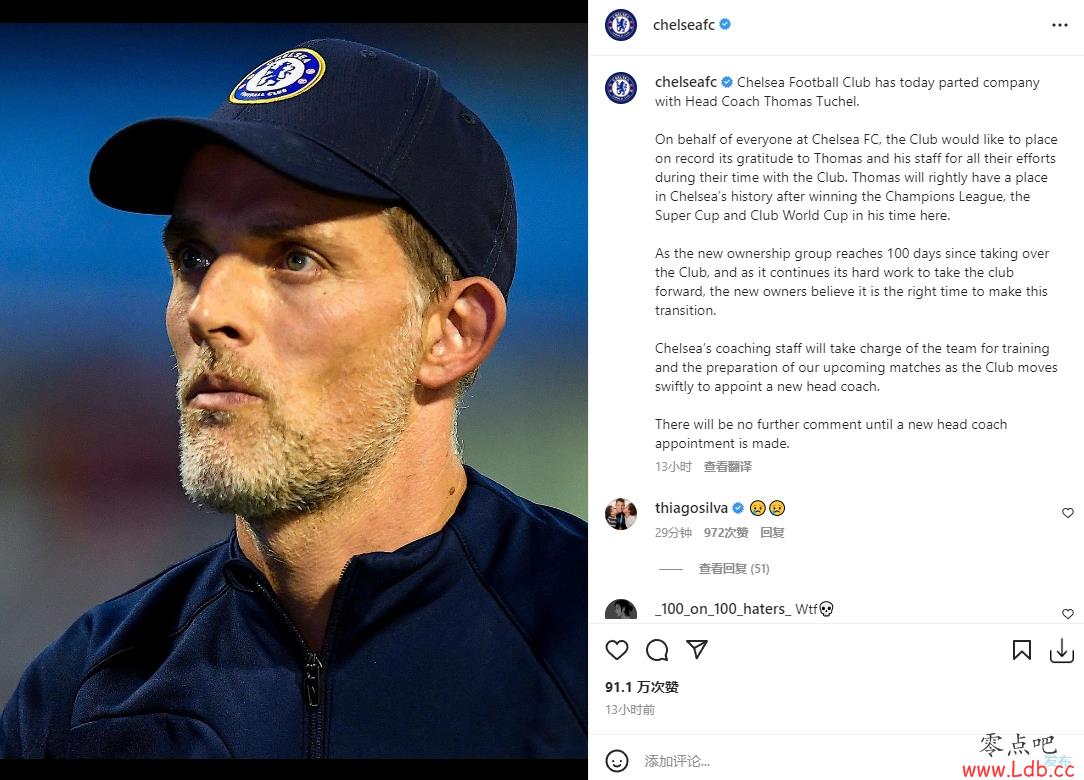Click the download arrow icon
The height and width of the screenshot is (780, 1084).
pyautogui.click(x=1062, y=650)
